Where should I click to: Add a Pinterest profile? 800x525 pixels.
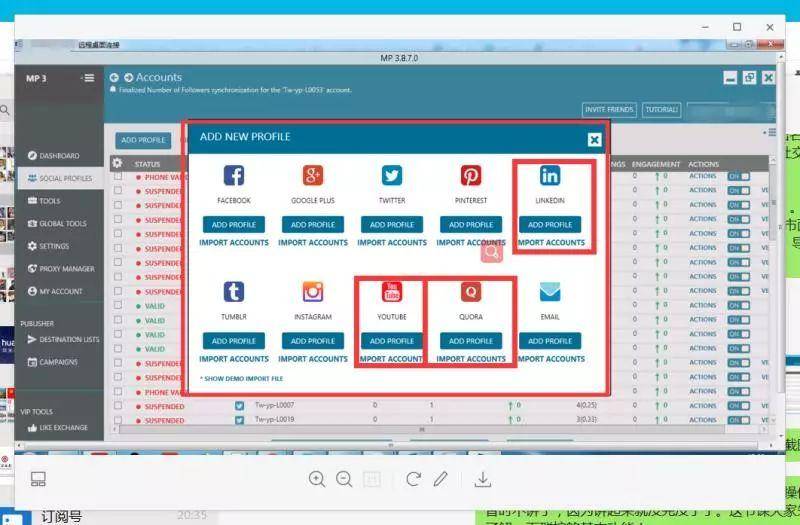[471, 224]
